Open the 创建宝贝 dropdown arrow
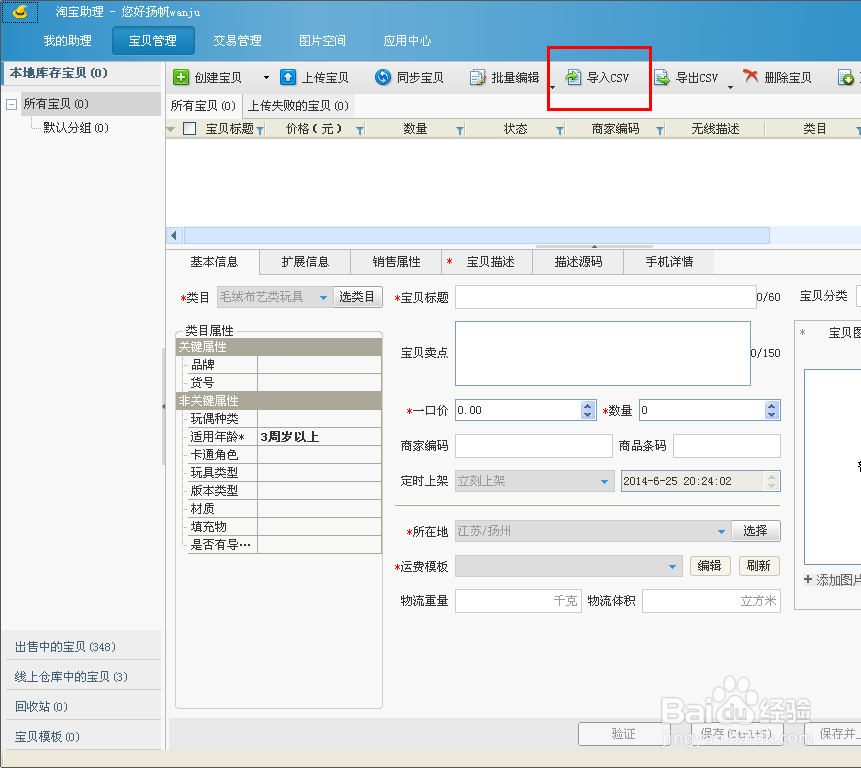Viewport: 861px width, 768px height. pyautogui.click(x=266, y=78)
